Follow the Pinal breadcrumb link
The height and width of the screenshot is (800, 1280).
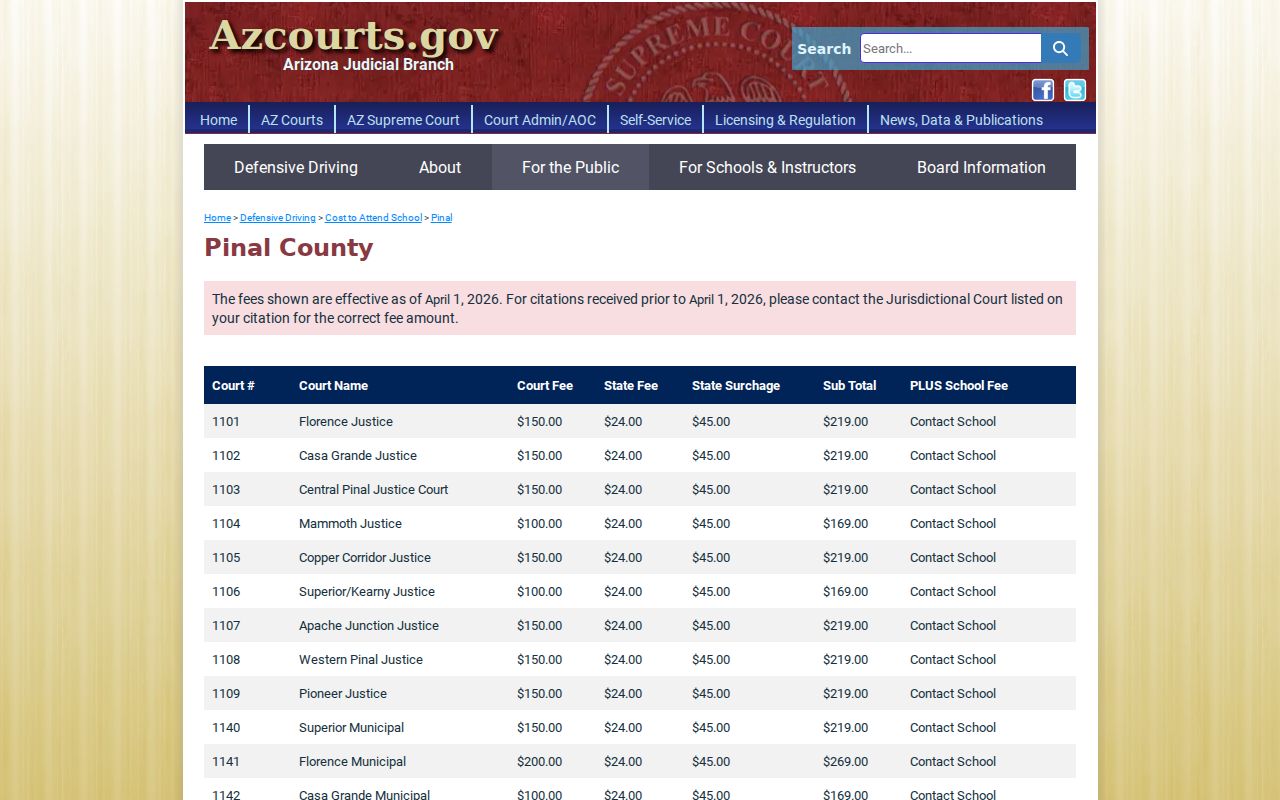click(441, 218)
